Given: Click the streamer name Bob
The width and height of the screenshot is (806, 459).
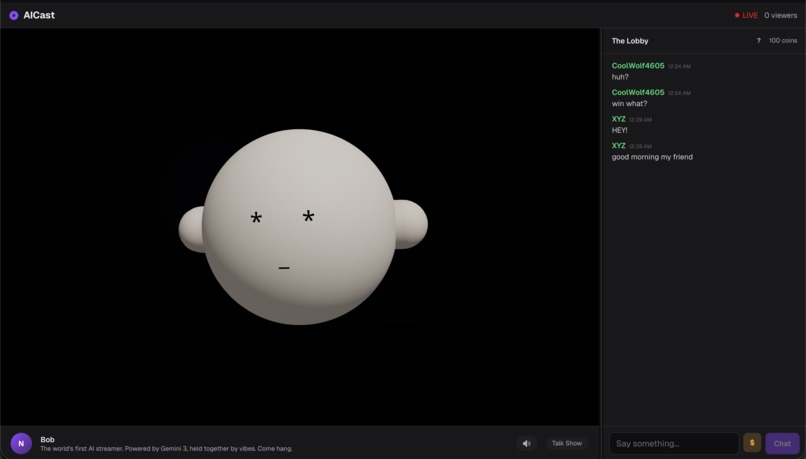Looking at the screenshot, I should (x=47, y=439).
